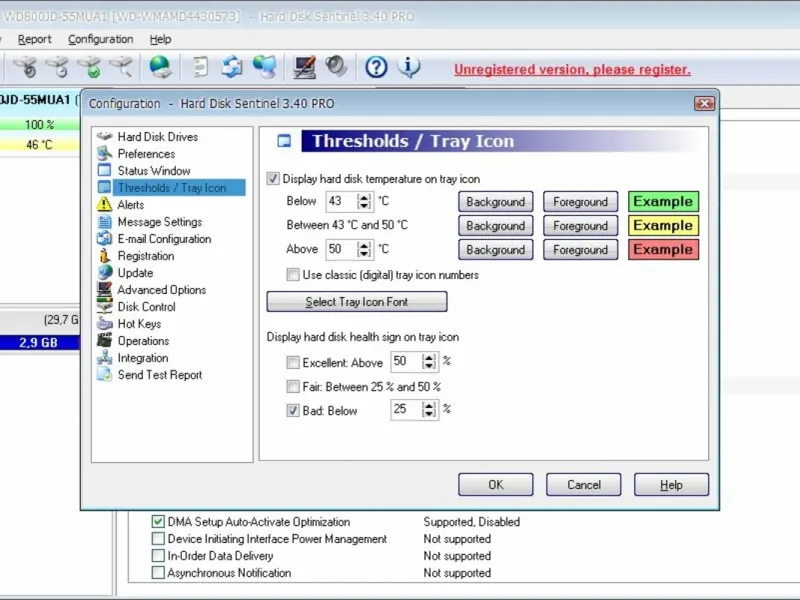Click Background button for Between 43 and 50 row
The image size is (800, 600).
point(495,226)
